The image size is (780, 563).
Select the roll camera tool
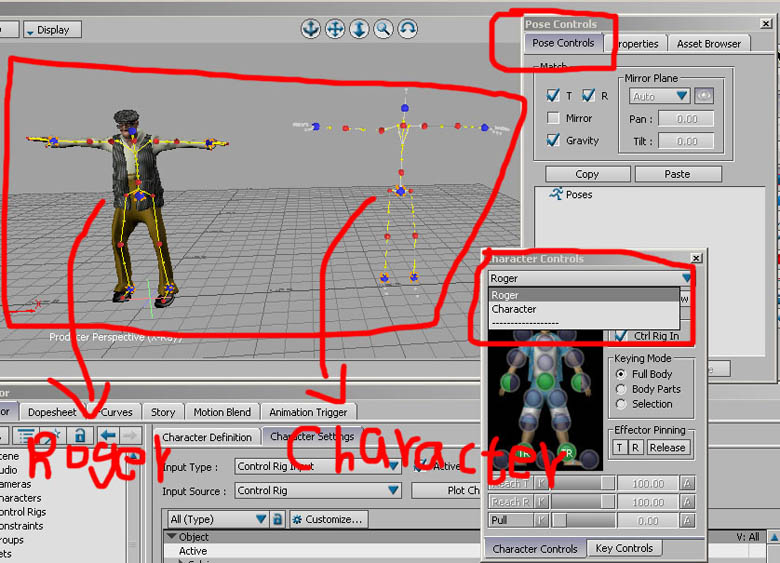click(x=407, y=29)
